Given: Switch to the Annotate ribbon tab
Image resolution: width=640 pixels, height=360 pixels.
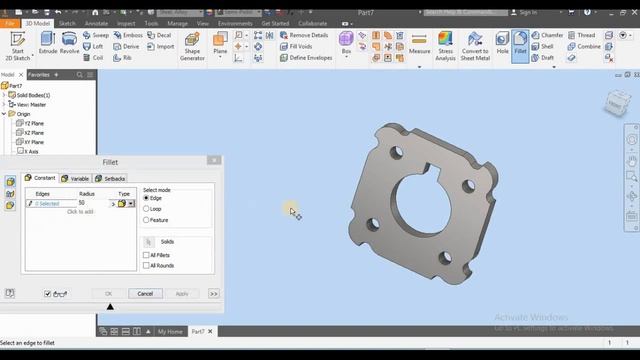Looking at the screenshot, I should 96,24.
